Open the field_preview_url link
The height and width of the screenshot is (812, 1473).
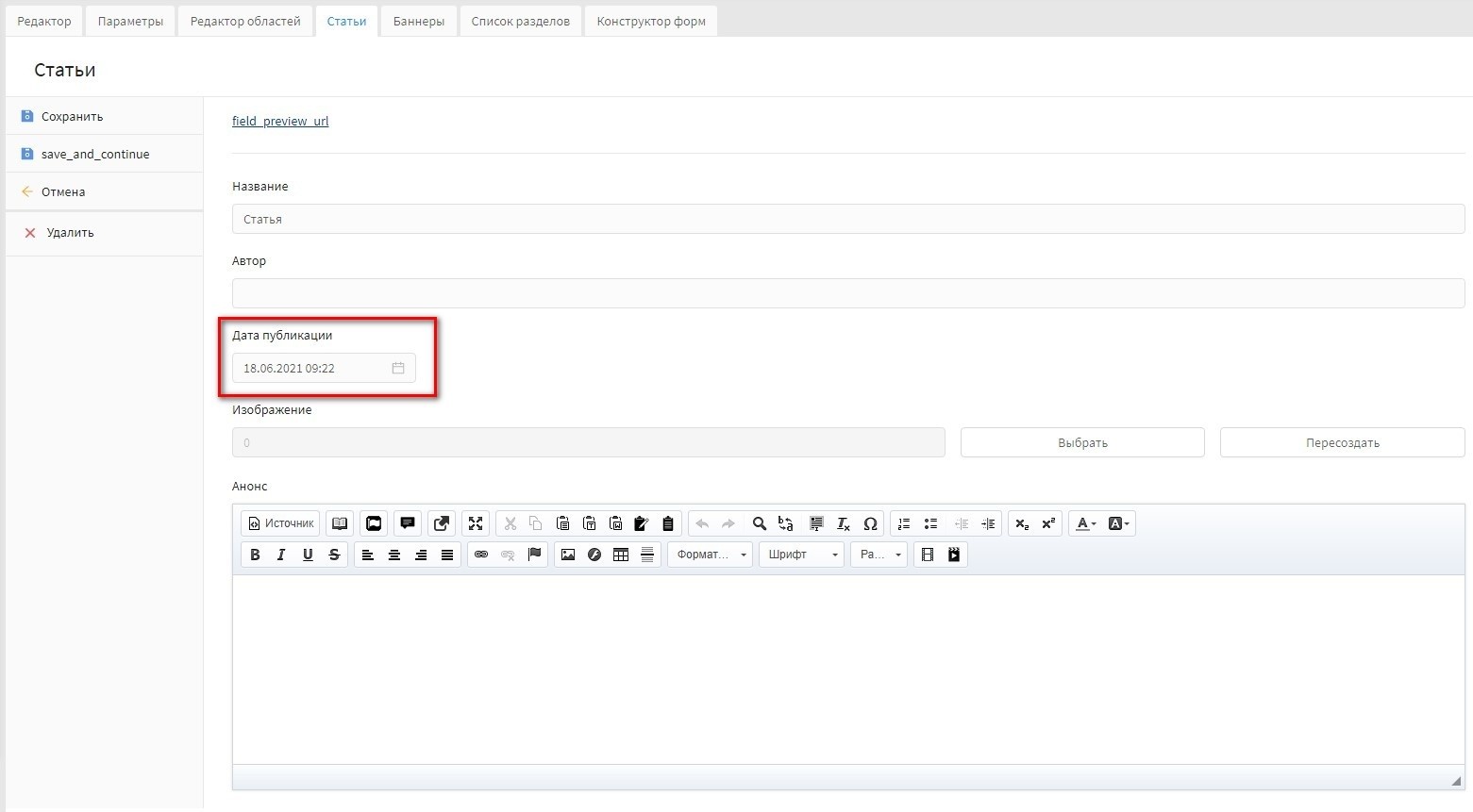(x=280, y=121)
